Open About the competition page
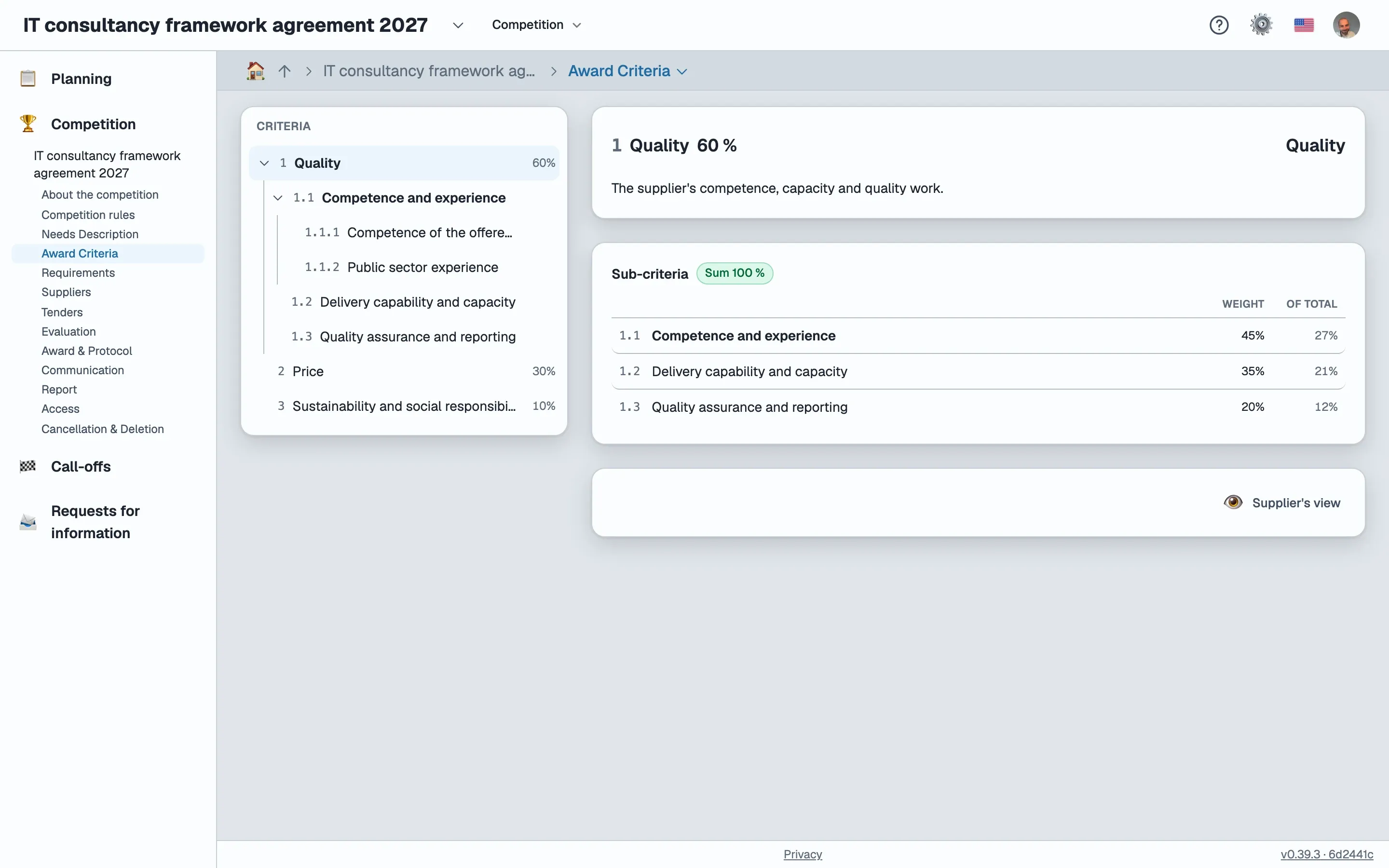The height and width of the screenshot is (868, 1389). point(100,195)
